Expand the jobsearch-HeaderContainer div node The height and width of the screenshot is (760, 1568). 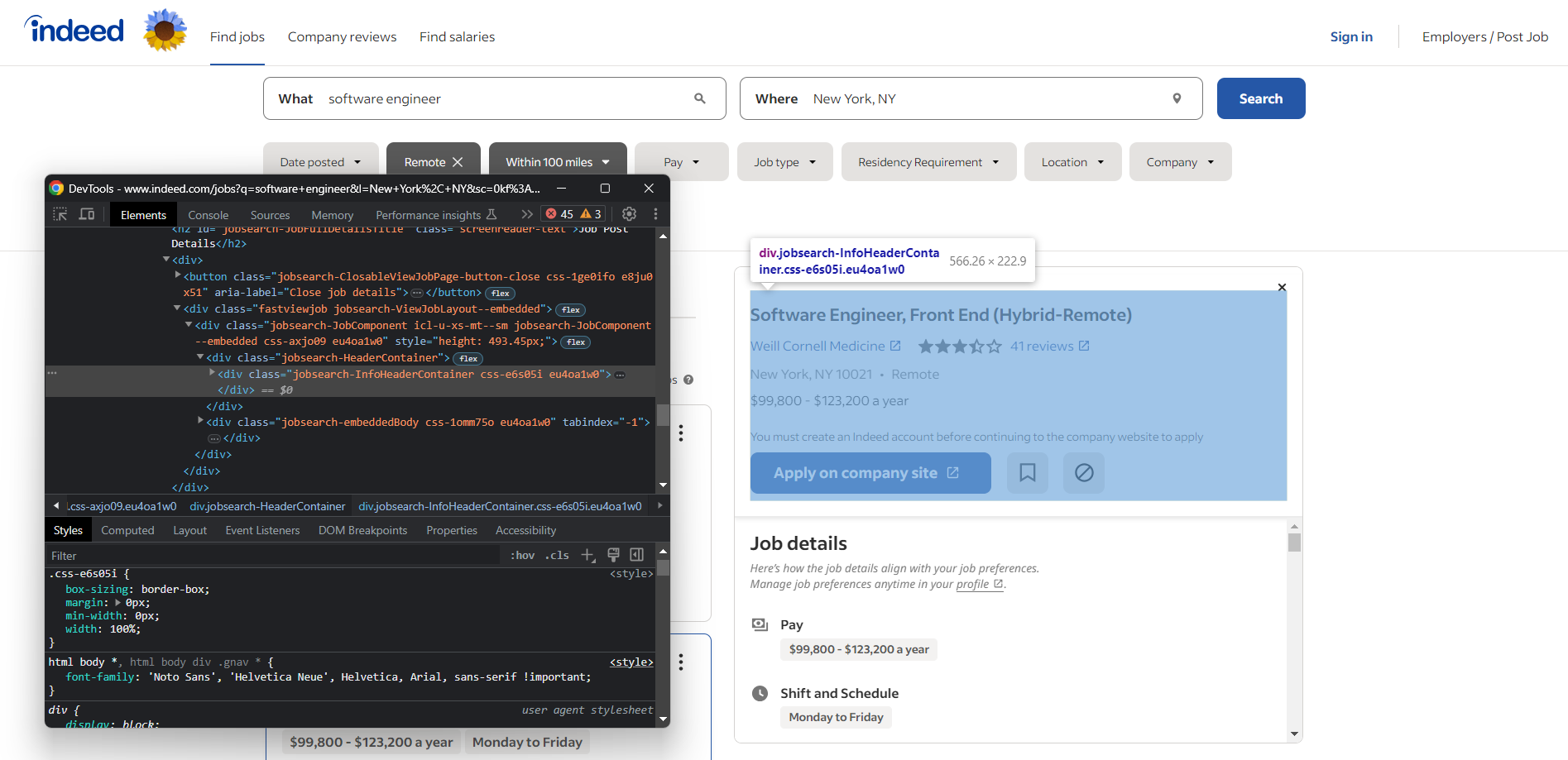(x=200, y=357)
